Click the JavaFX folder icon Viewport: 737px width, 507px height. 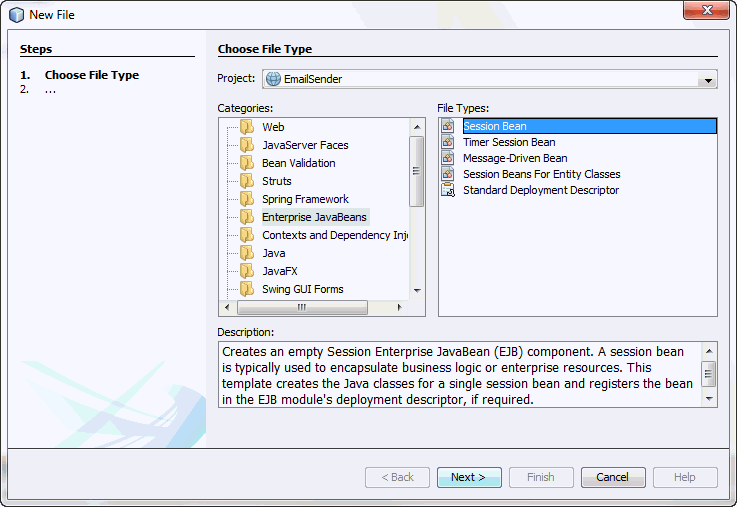click(247, 271)
